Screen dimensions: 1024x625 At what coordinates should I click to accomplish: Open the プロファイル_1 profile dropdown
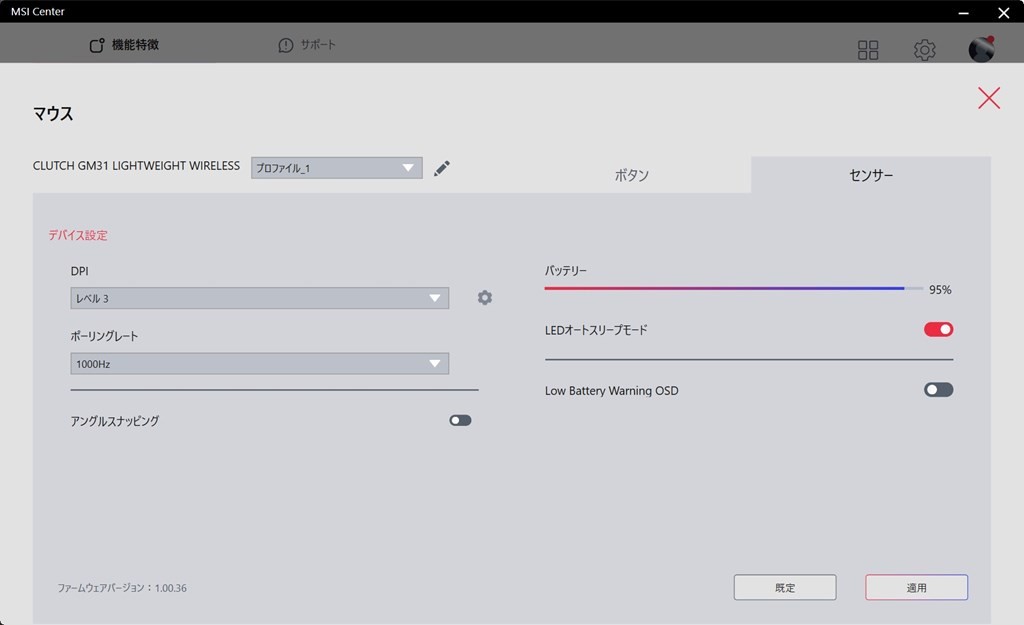(336, 168)
